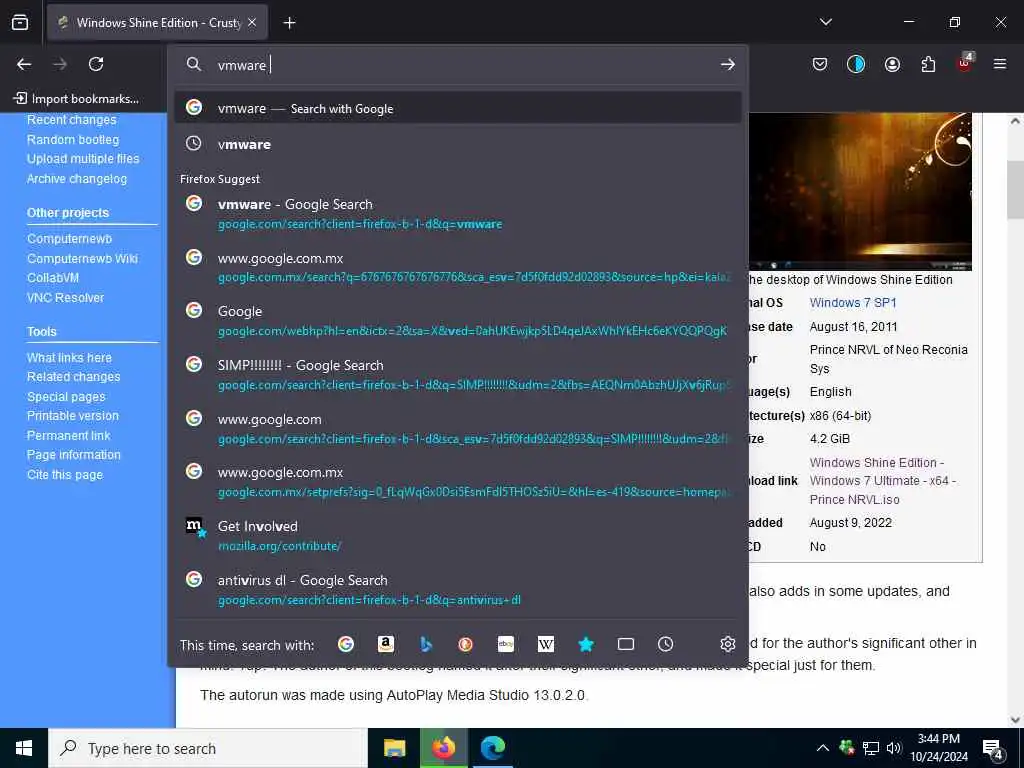1024x768 pixels.
Task: Open the Windows Start menu
Action: coord(24,748)
